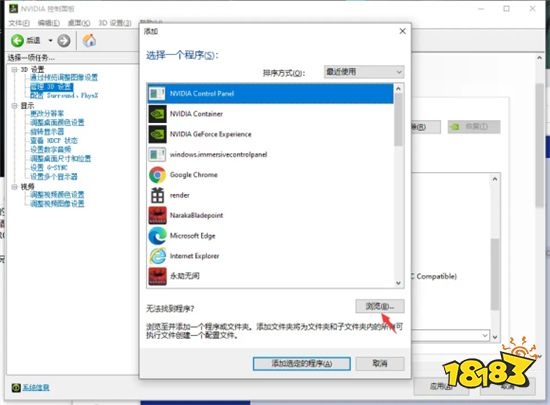This screenshot has width=550, height=405.
Task: Select the NVIDIA Container icon
Action: 157,114
